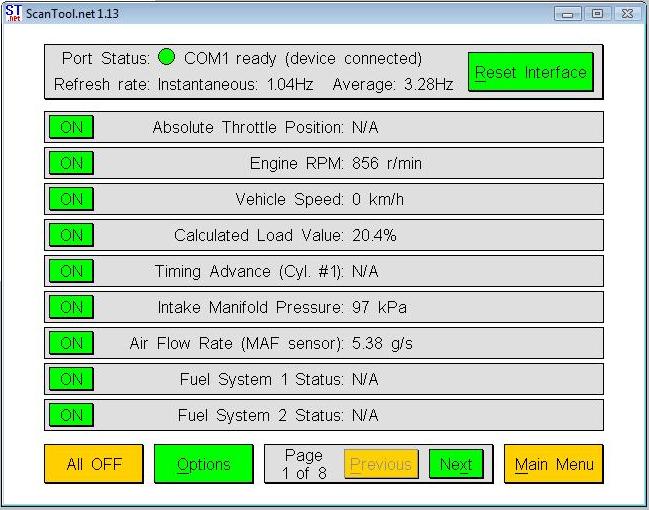Viewport: 649px width, 510px height.
Task: Click the ScanTool.net title bar icon
Action: 14,13
